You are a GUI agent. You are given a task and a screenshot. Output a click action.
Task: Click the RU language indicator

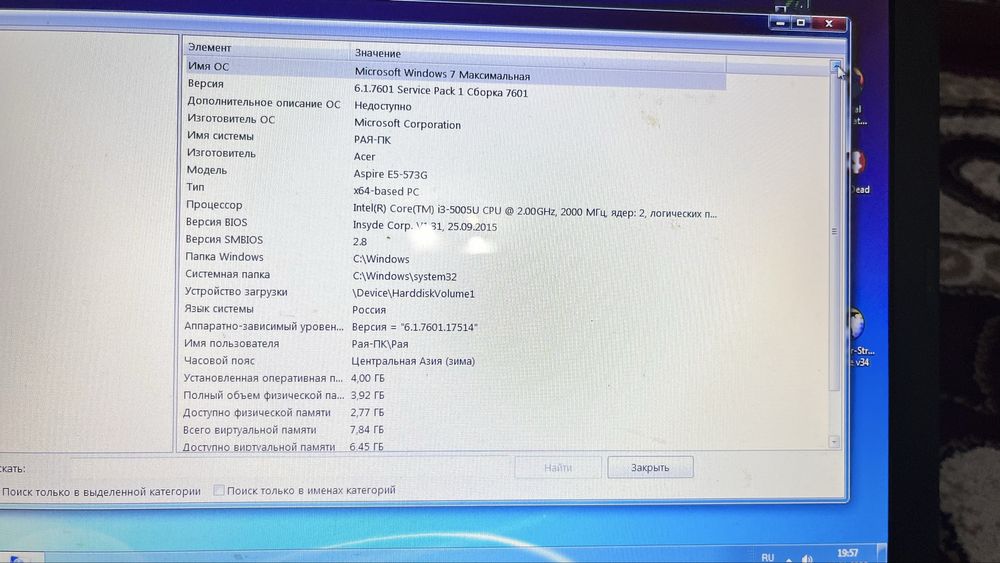(x=768, y=557)
